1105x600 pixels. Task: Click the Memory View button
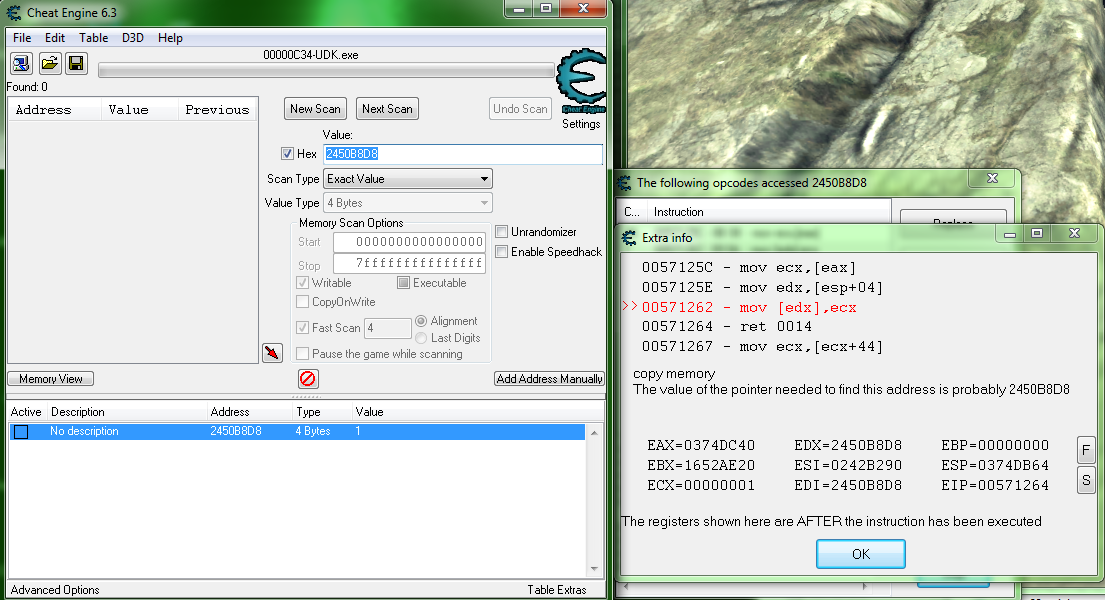(x=51, y=379)
